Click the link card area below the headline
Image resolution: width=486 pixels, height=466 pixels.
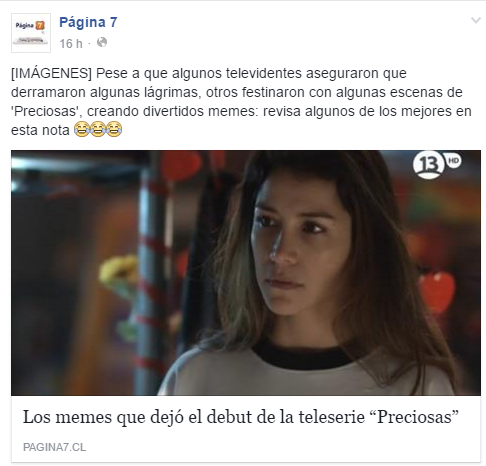coord(246,447)
